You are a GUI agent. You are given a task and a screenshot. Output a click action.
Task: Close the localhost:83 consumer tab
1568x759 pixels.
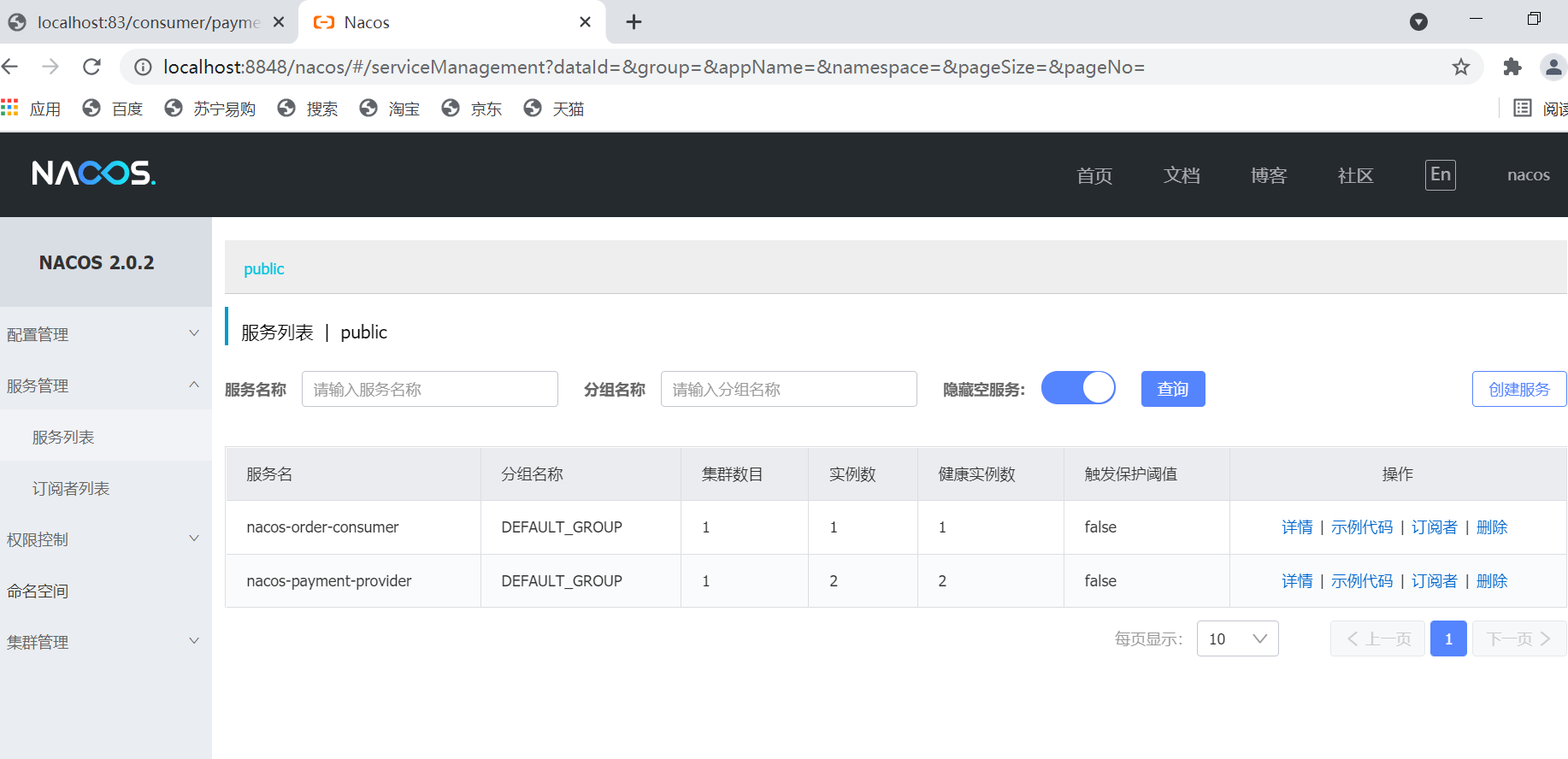[x=279, y=22]
